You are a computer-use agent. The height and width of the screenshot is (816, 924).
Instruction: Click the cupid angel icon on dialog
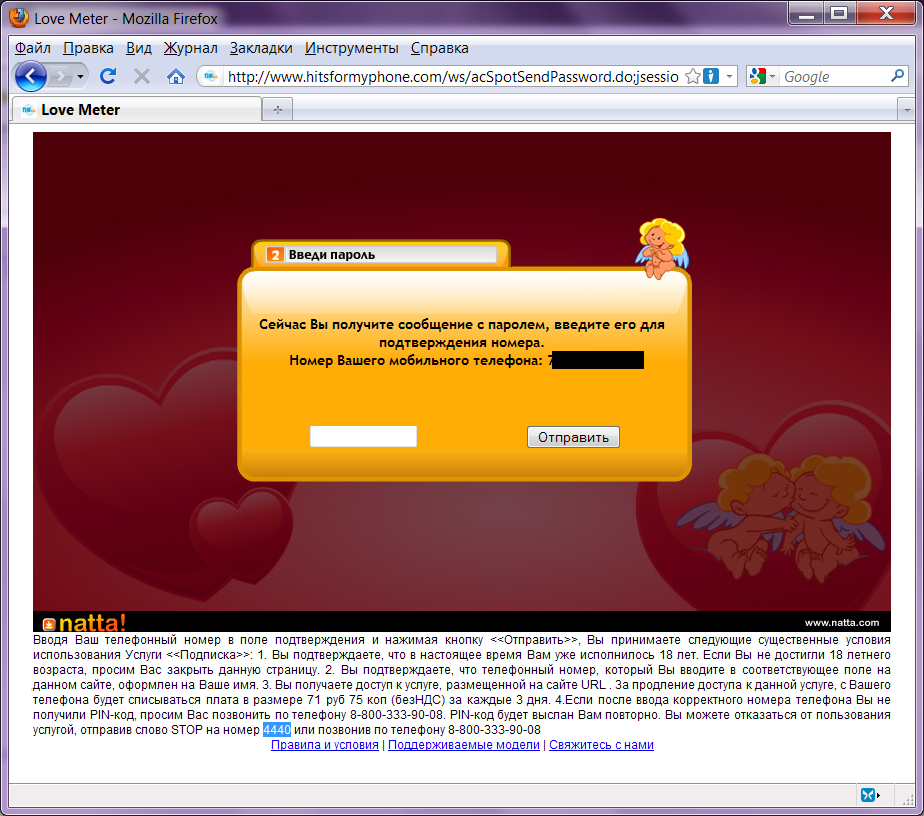point(662,249)
